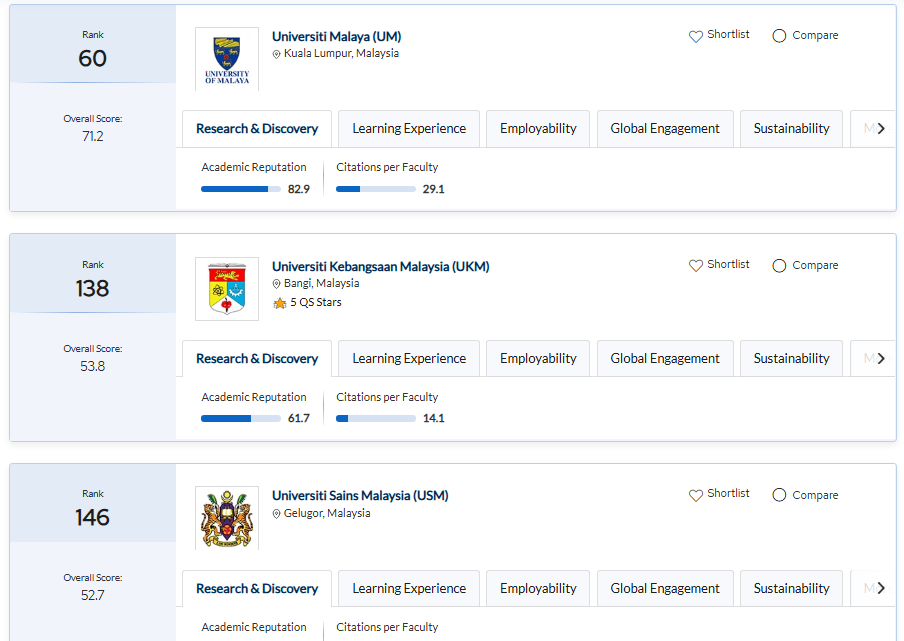Open Employability tab for USM

tap(538, 589)
